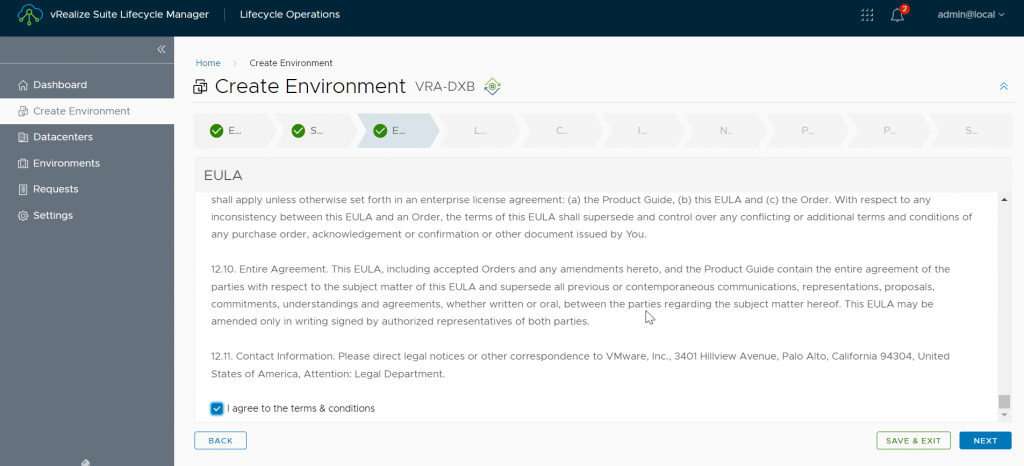Image resolution: width=1024 pixels, height=466 pixels.
Task: Click the SAVE & EXIT button
Action: point(913,441)
